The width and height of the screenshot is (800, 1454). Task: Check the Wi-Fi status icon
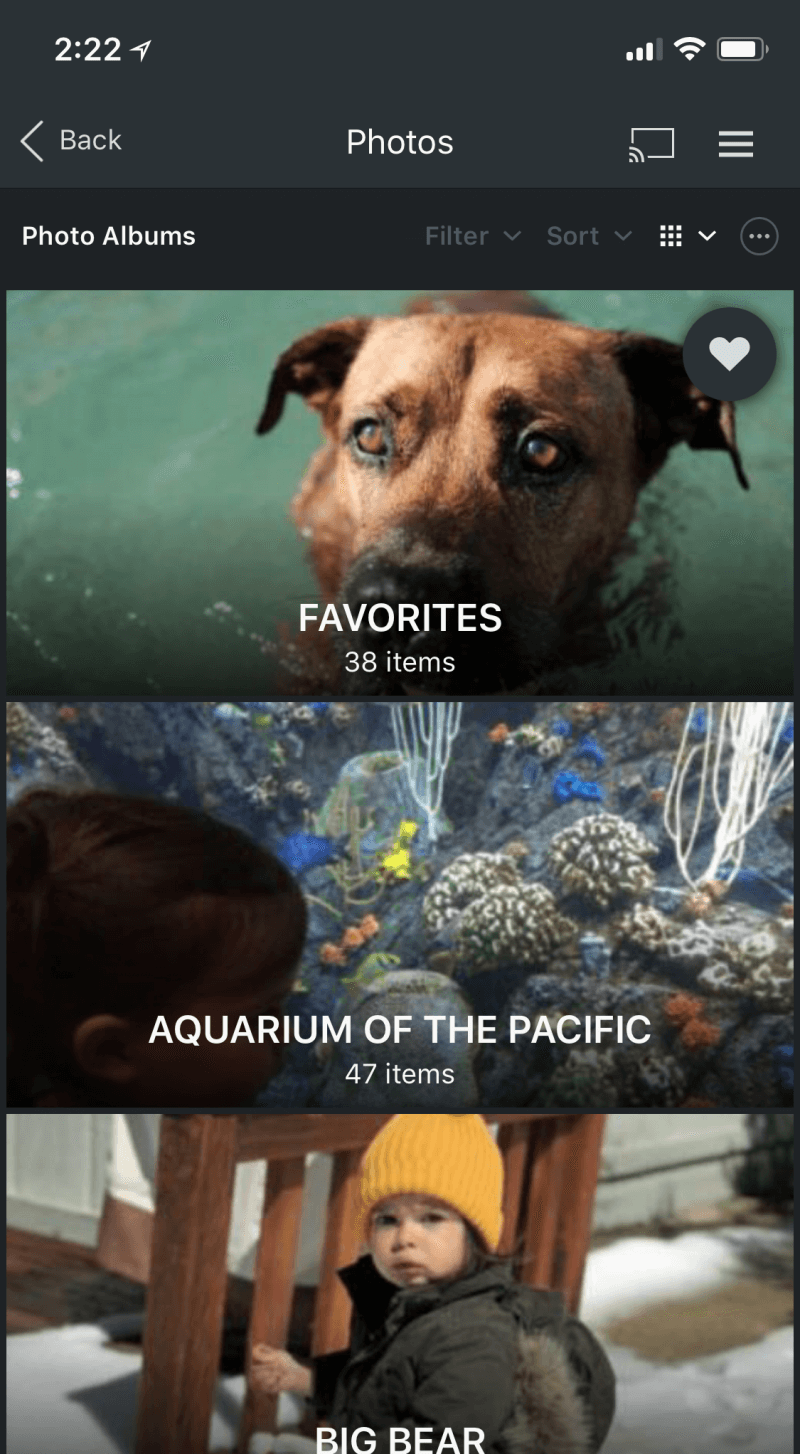(689, 48)
